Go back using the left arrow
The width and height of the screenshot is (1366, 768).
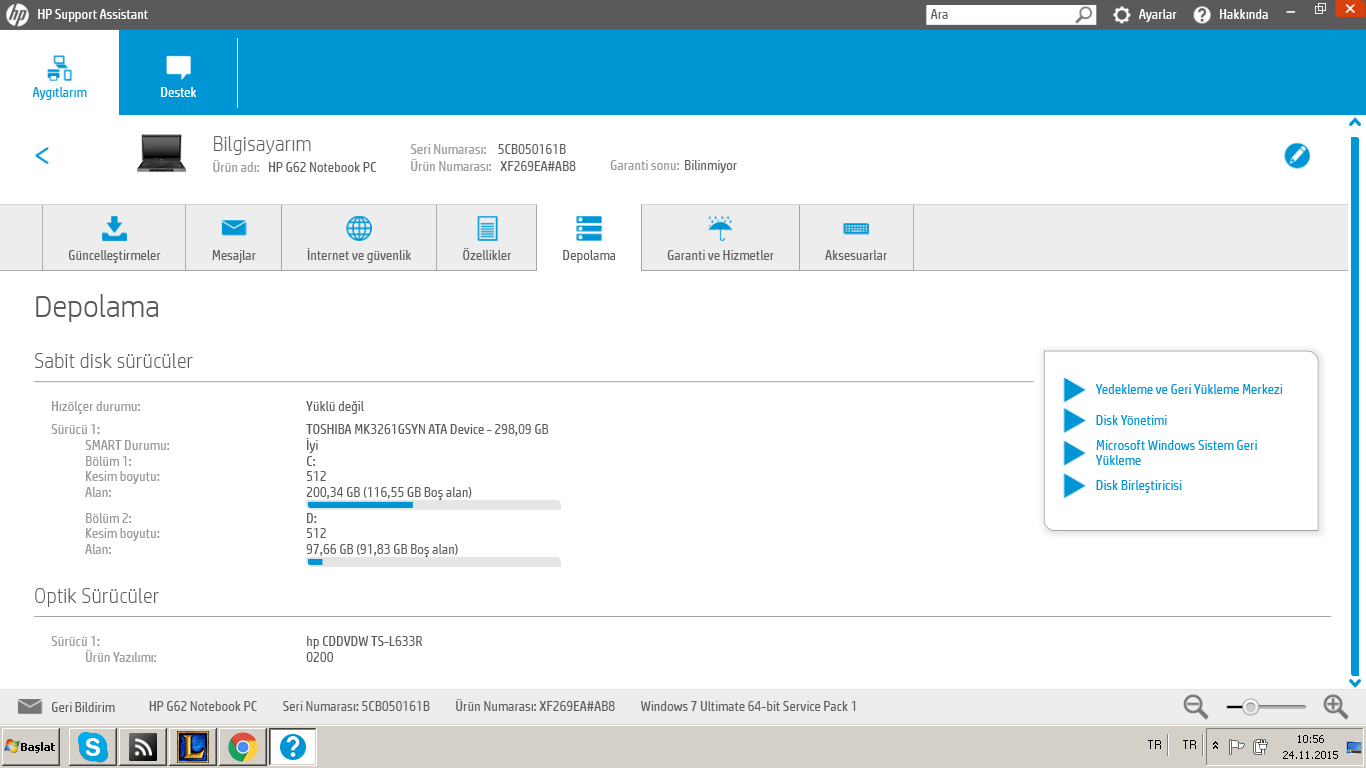coord(42,155)
